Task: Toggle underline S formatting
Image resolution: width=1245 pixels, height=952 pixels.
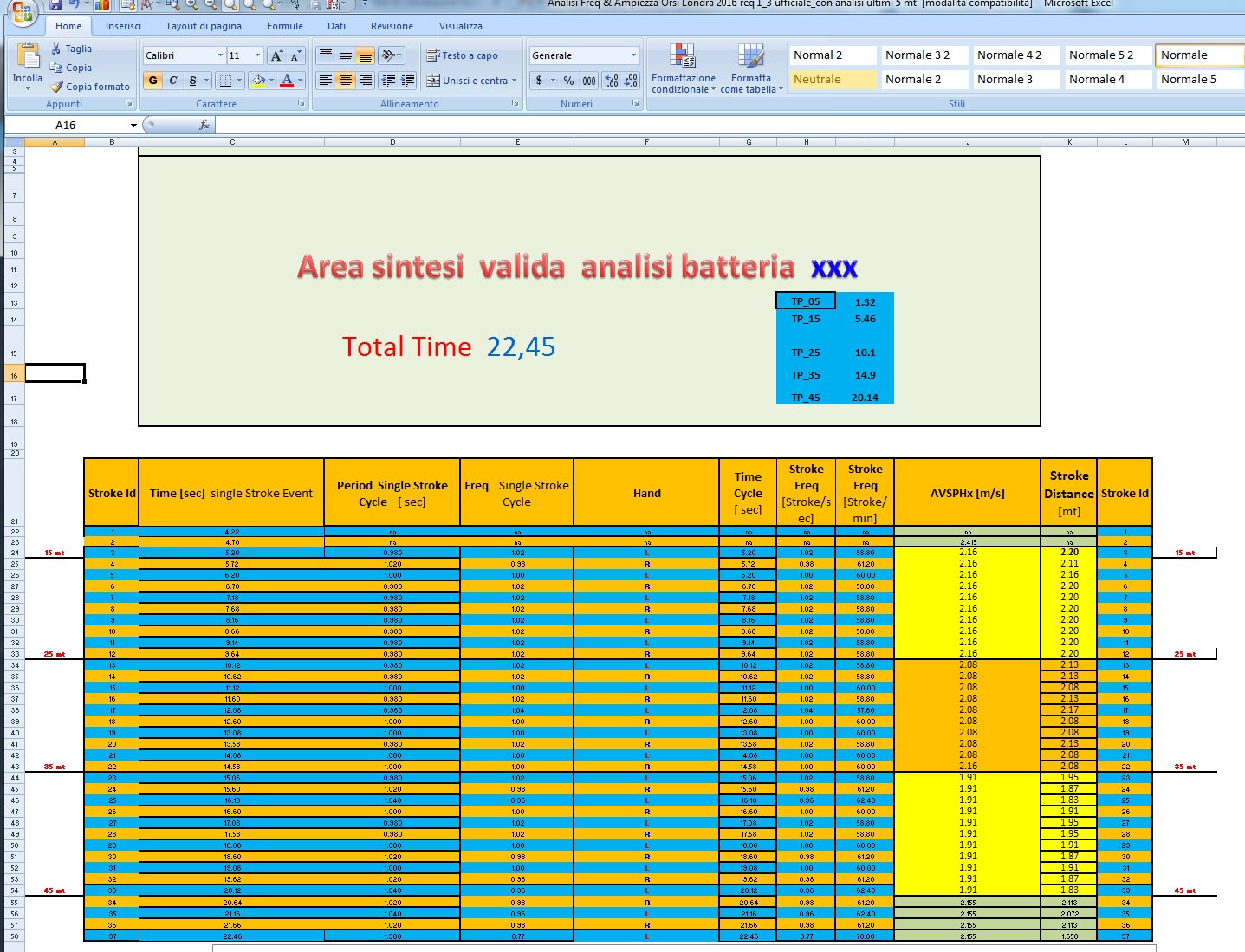Action: tap(192, 81)
